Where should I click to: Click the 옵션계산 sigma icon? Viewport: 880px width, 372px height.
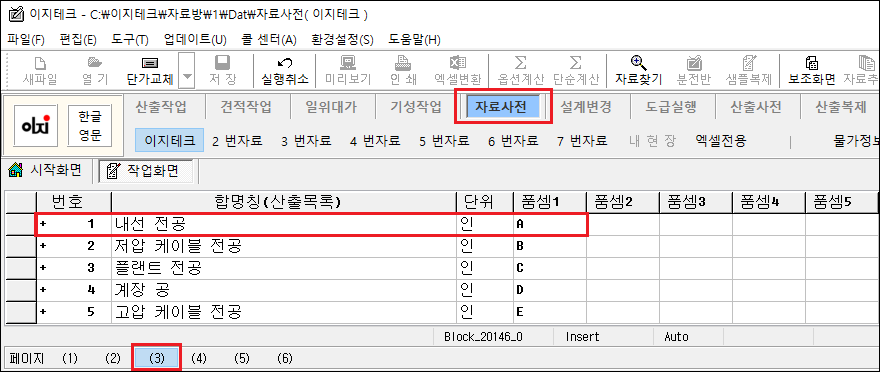tap(520, 62)
